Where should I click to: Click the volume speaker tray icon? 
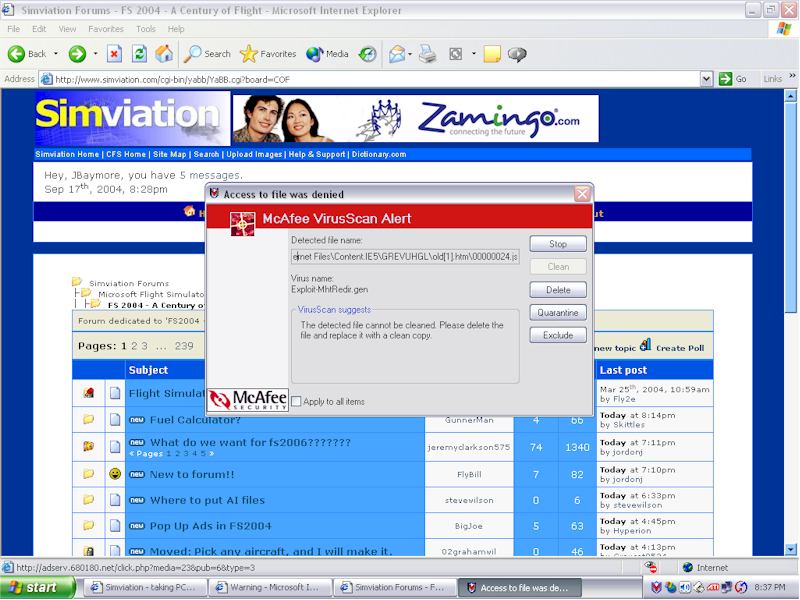[684, 588]
